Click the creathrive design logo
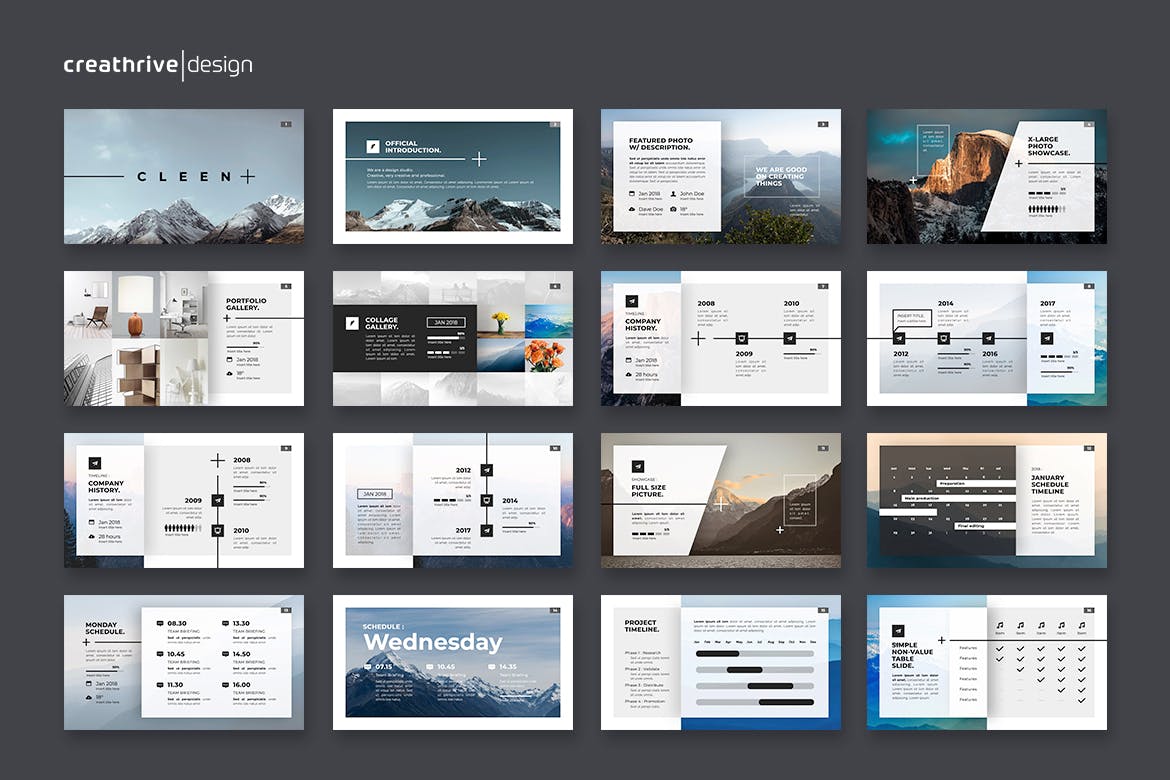Screen dimensions: 1170x780 [158, 66]
